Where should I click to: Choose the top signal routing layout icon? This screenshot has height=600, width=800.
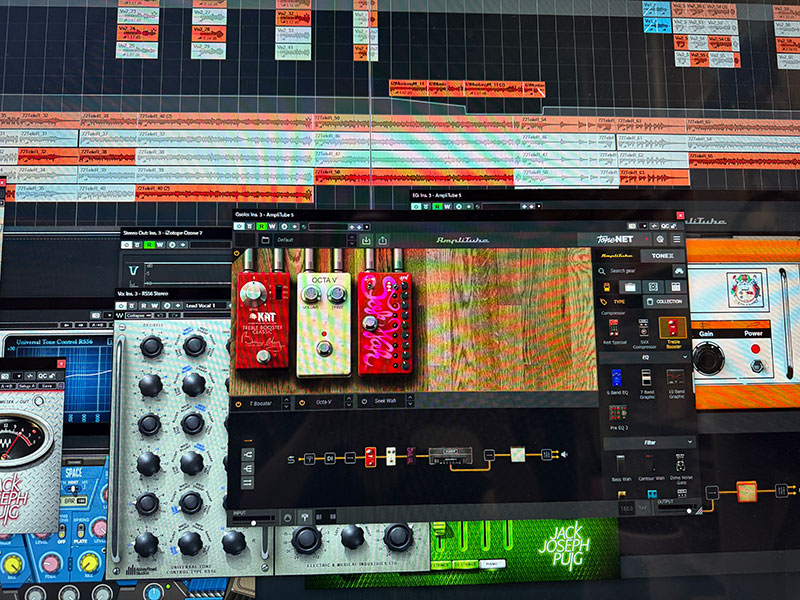pyautogui.click(x=247, y=454)
